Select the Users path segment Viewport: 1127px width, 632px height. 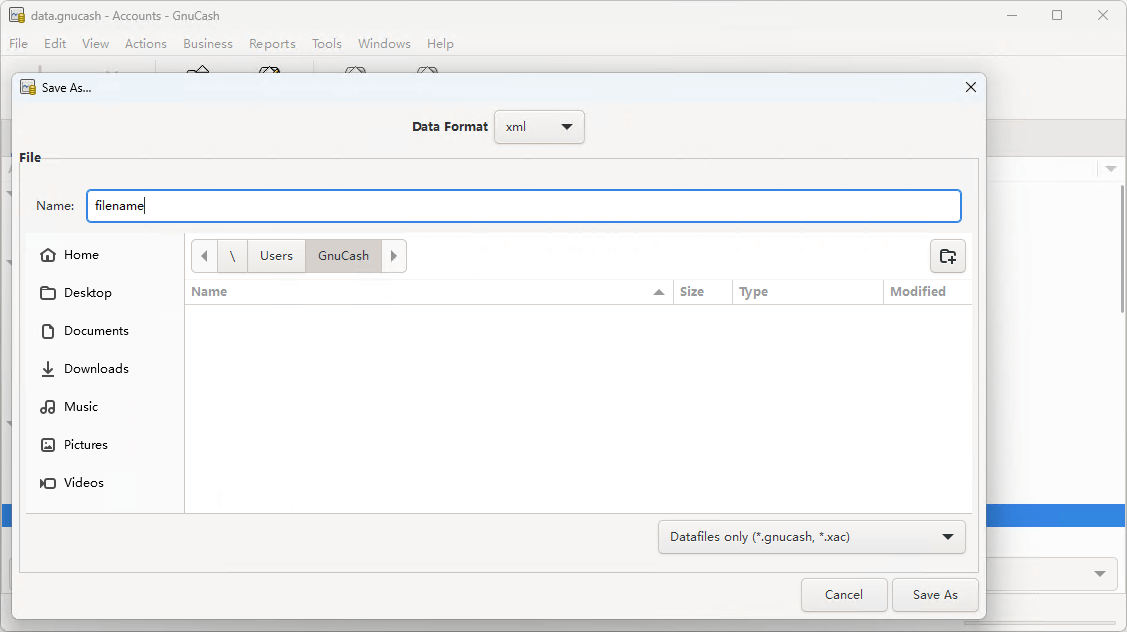tap(276, 256)
